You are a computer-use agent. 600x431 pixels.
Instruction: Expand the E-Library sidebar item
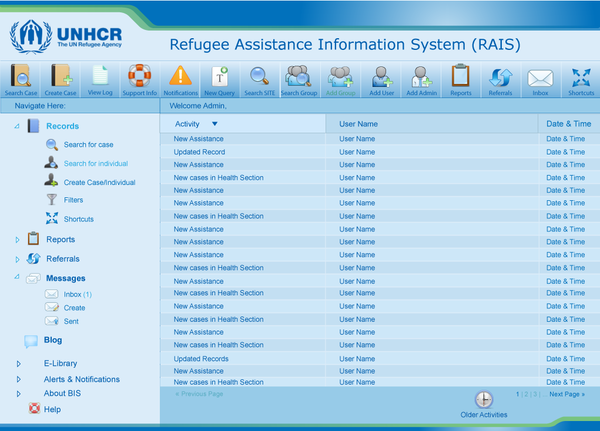click(18, 364)
